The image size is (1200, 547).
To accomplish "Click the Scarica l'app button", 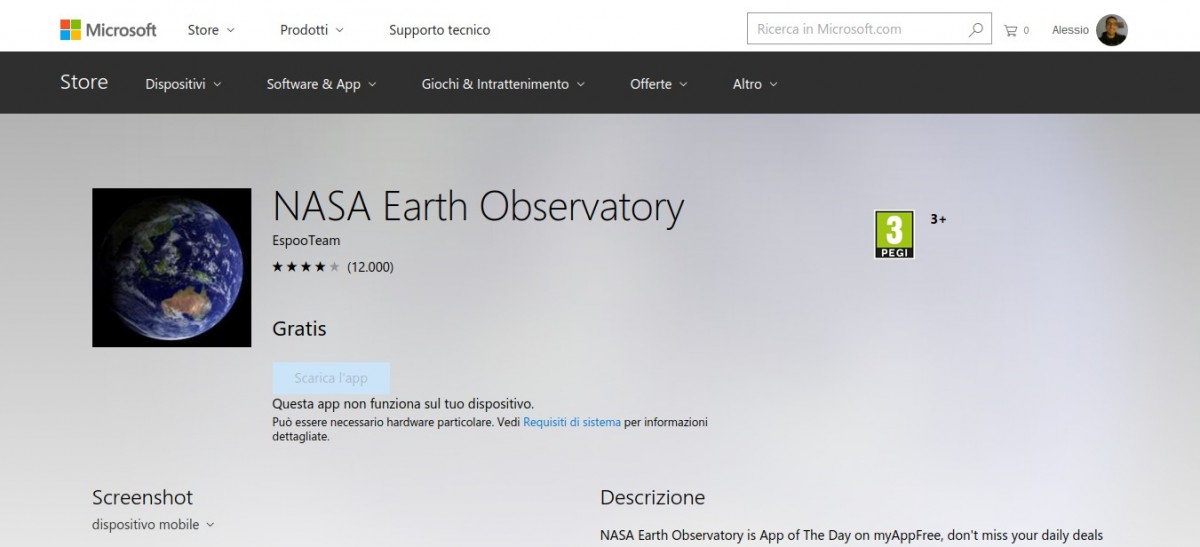I will pos(331,378).
